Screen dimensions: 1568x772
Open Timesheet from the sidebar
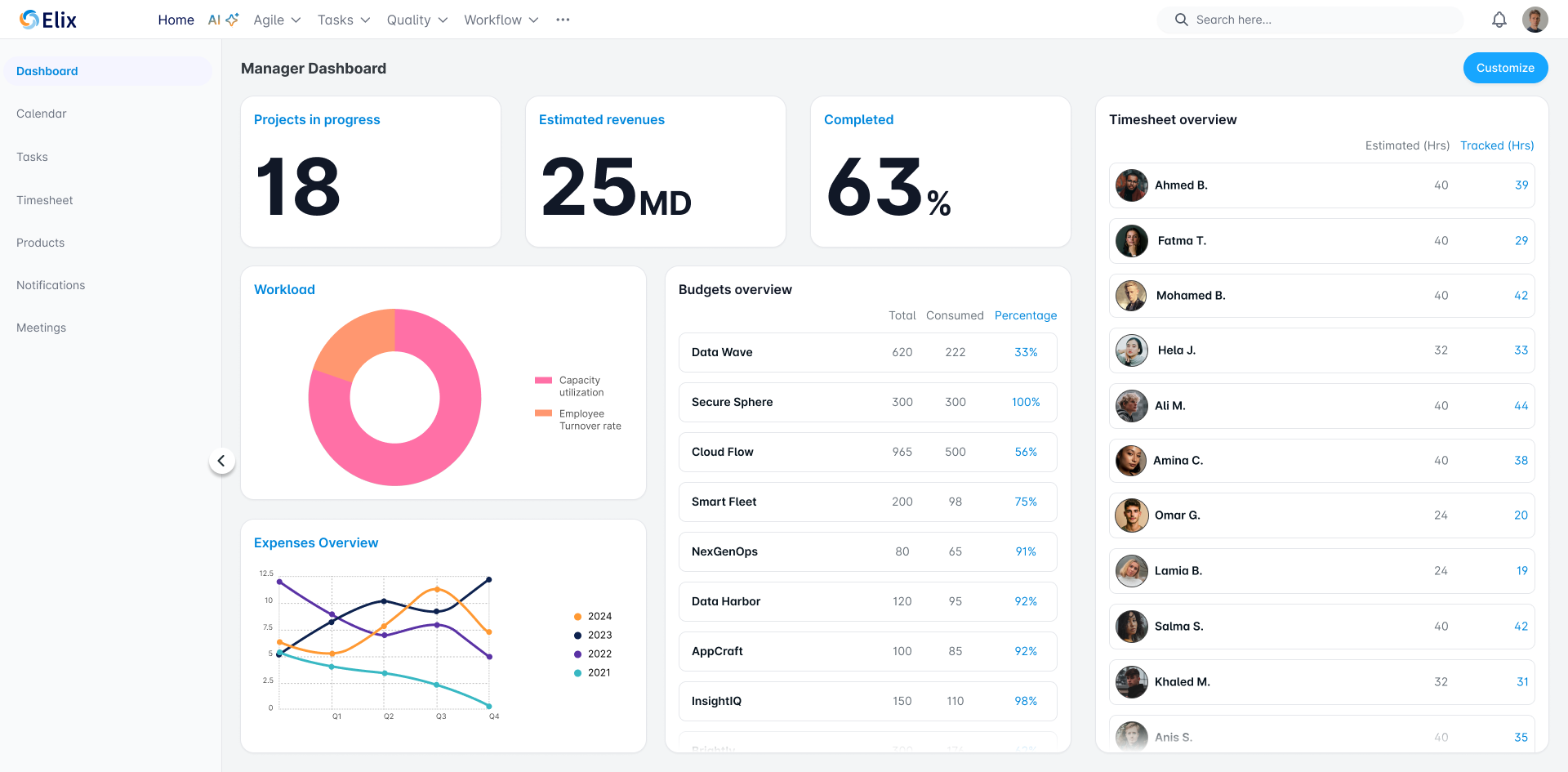point(45,200)
